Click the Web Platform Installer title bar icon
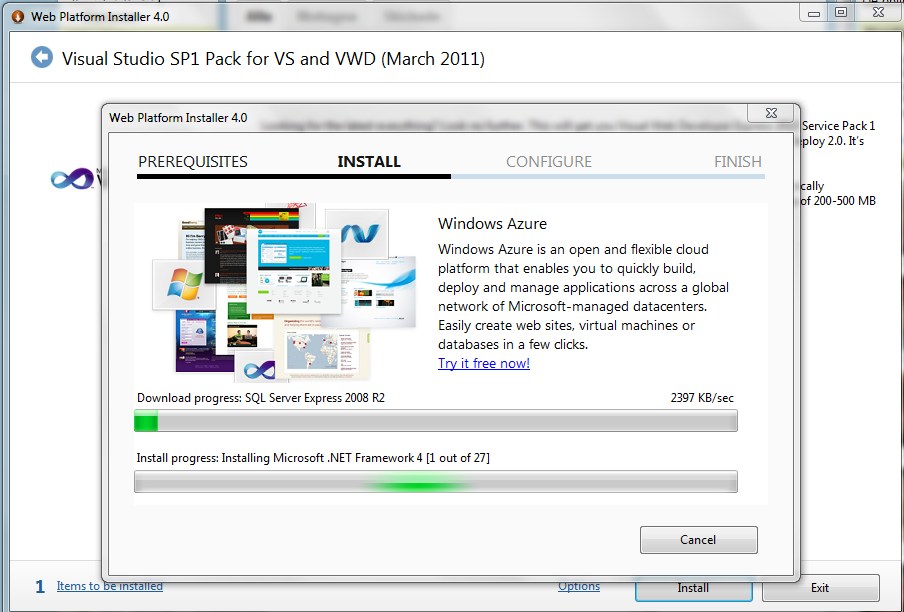Screen dimensions: 904x612 tap(18, 16)
